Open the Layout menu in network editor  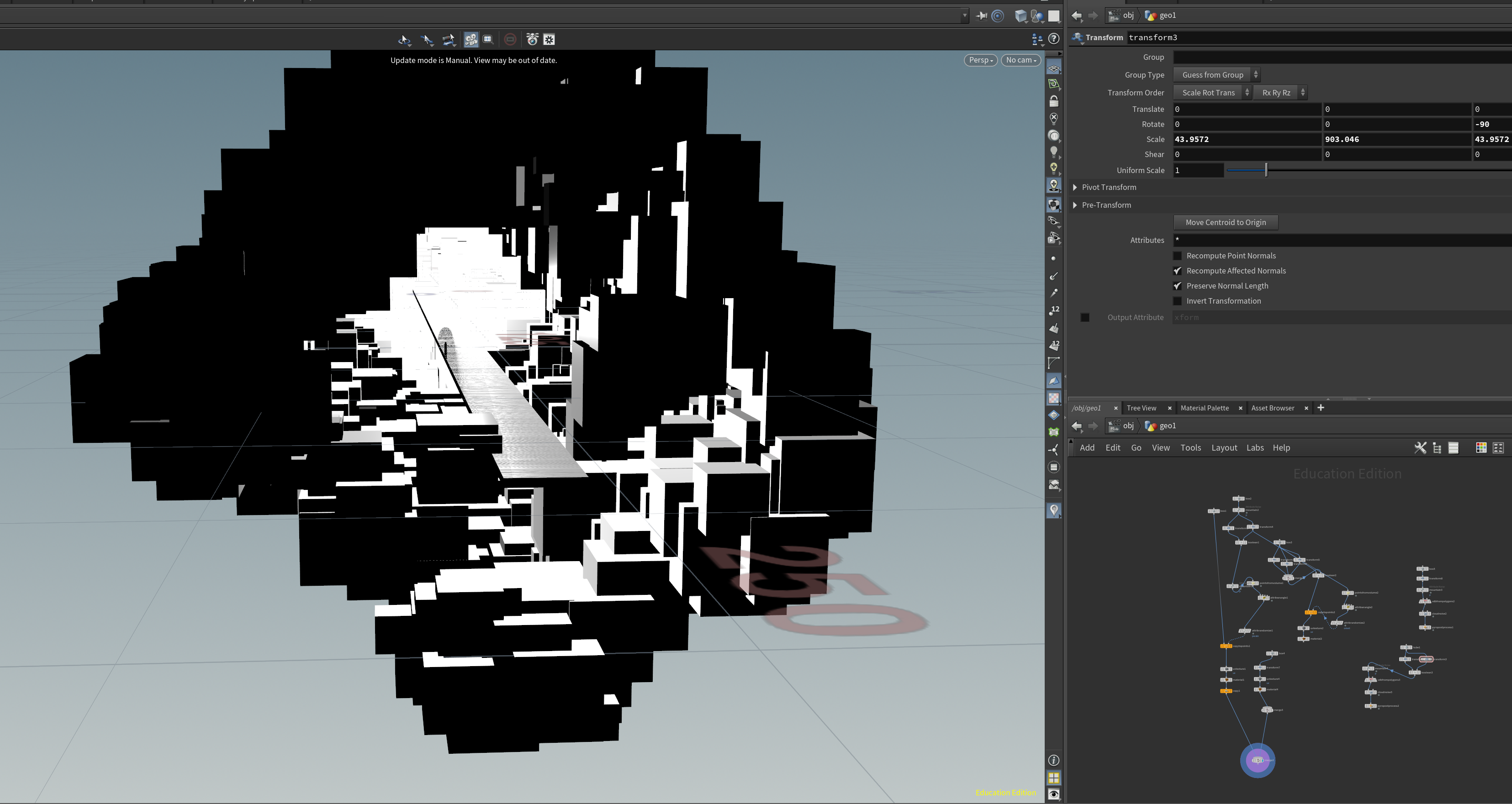[x=1224, y=448]
